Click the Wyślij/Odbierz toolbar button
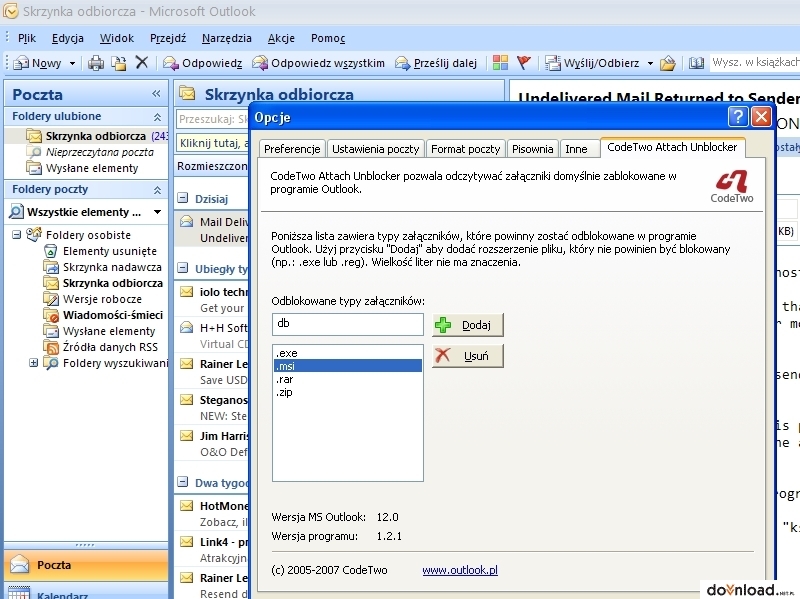The image size is (800, 599). tap(591, 63)
